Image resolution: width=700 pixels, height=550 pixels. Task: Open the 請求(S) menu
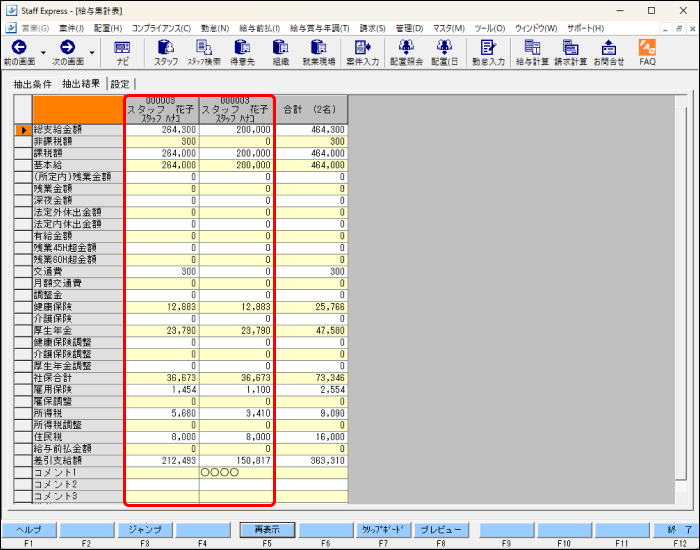[372, 28]
